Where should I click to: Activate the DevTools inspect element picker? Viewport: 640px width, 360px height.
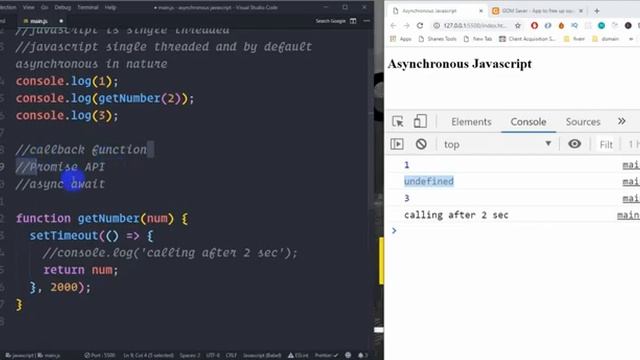(x=398, y=122)
